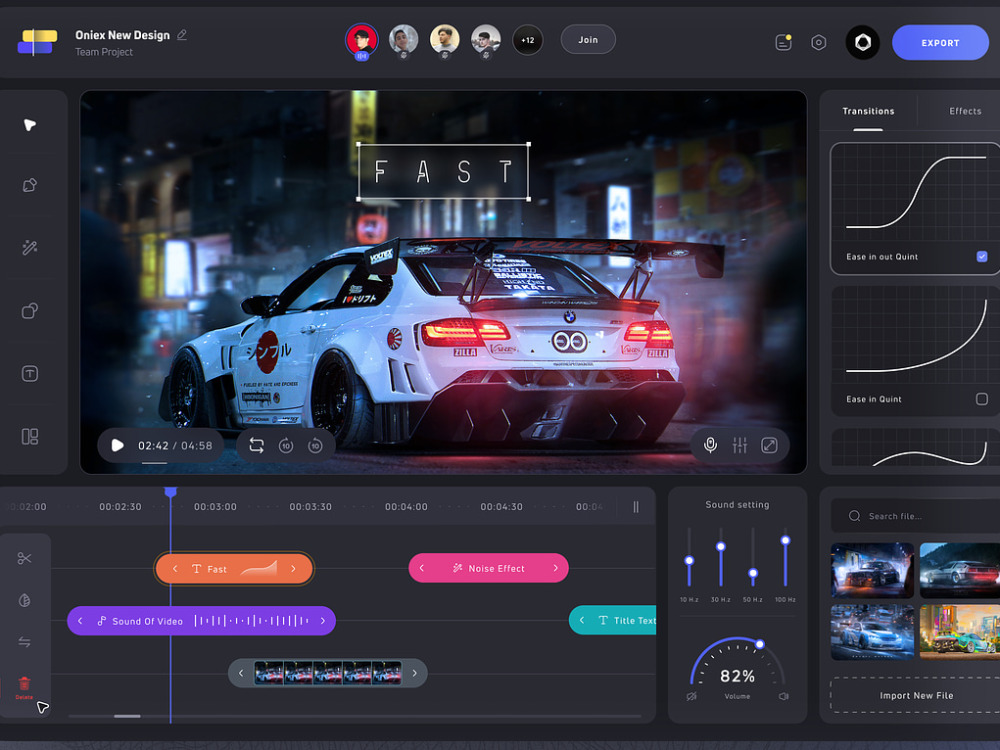Toggle loop playback in the preview
The width and height of the screenshot is (1000, 750).
point(256,445)
